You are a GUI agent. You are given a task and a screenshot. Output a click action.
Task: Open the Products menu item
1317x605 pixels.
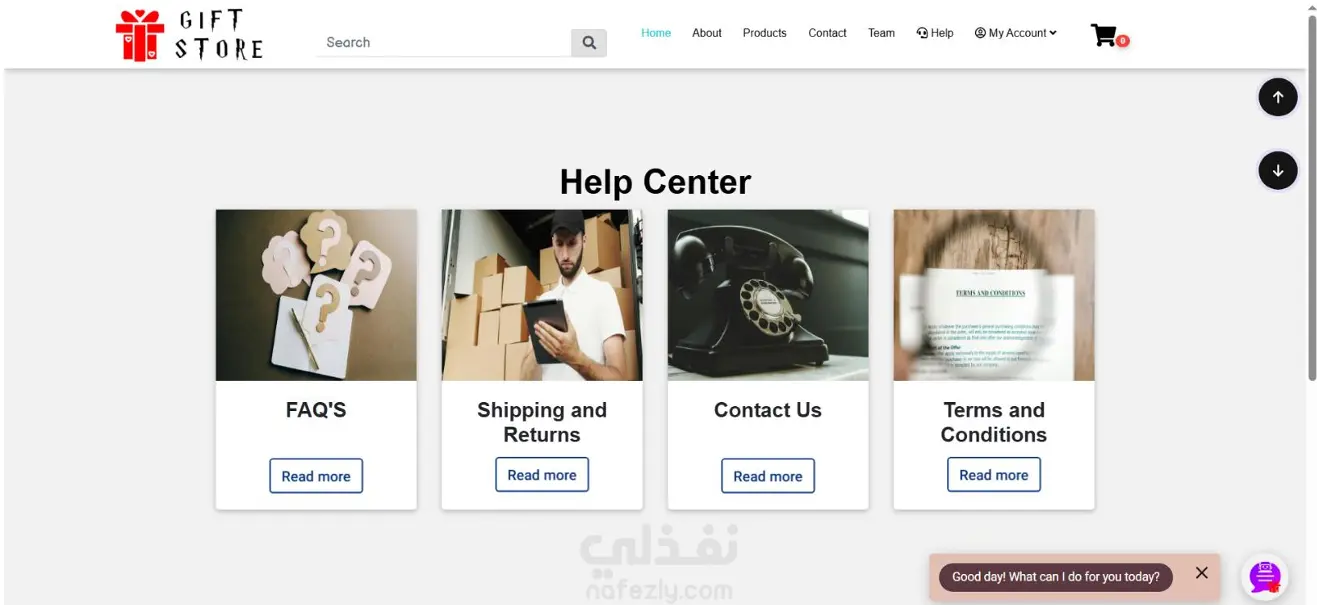coord(764,33)
